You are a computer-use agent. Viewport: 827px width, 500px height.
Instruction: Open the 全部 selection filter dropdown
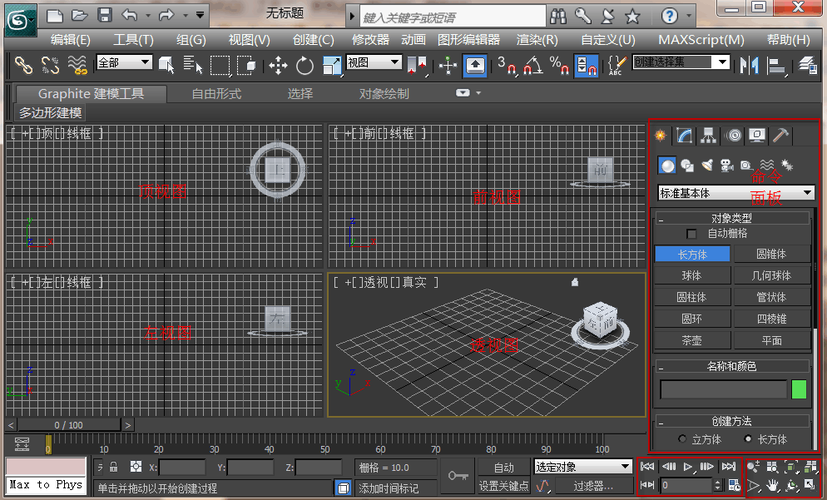tap(124, 62)
